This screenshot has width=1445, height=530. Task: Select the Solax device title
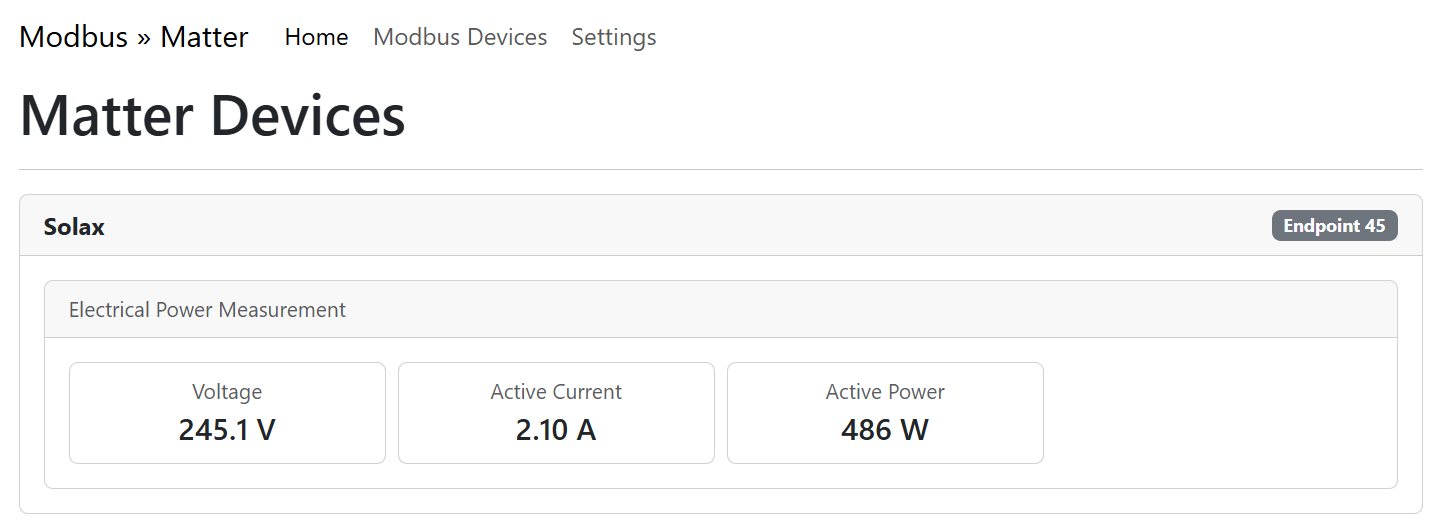[x=74, y=227]
